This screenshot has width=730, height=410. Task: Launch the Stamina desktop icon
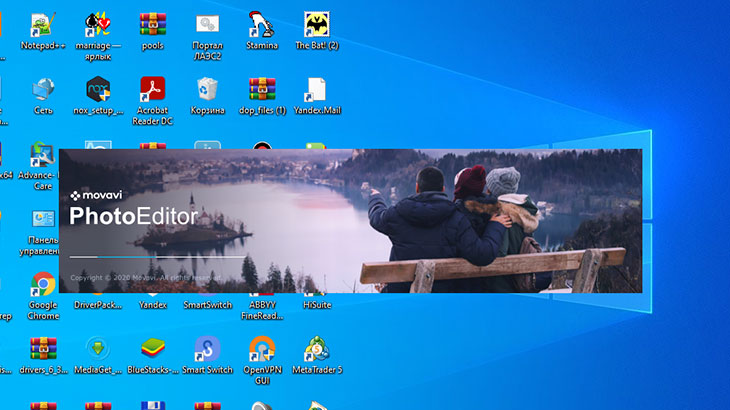(x=262, y=24)
